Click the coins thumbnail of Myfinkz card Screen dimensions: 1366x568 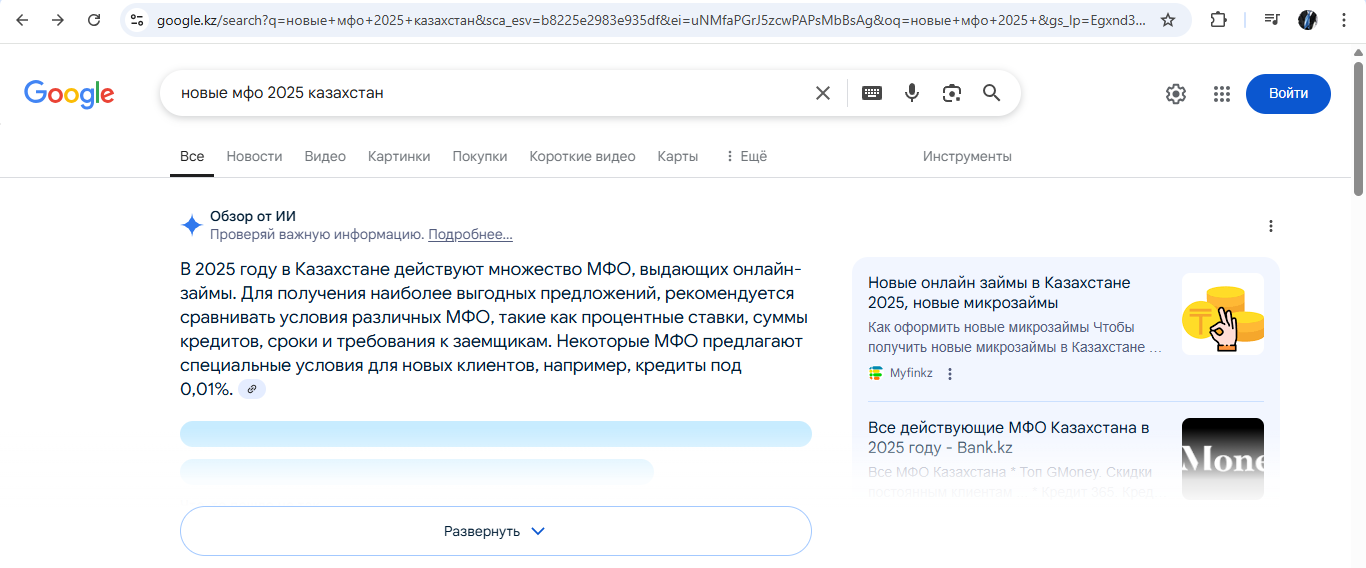[x=1222, y=314]
